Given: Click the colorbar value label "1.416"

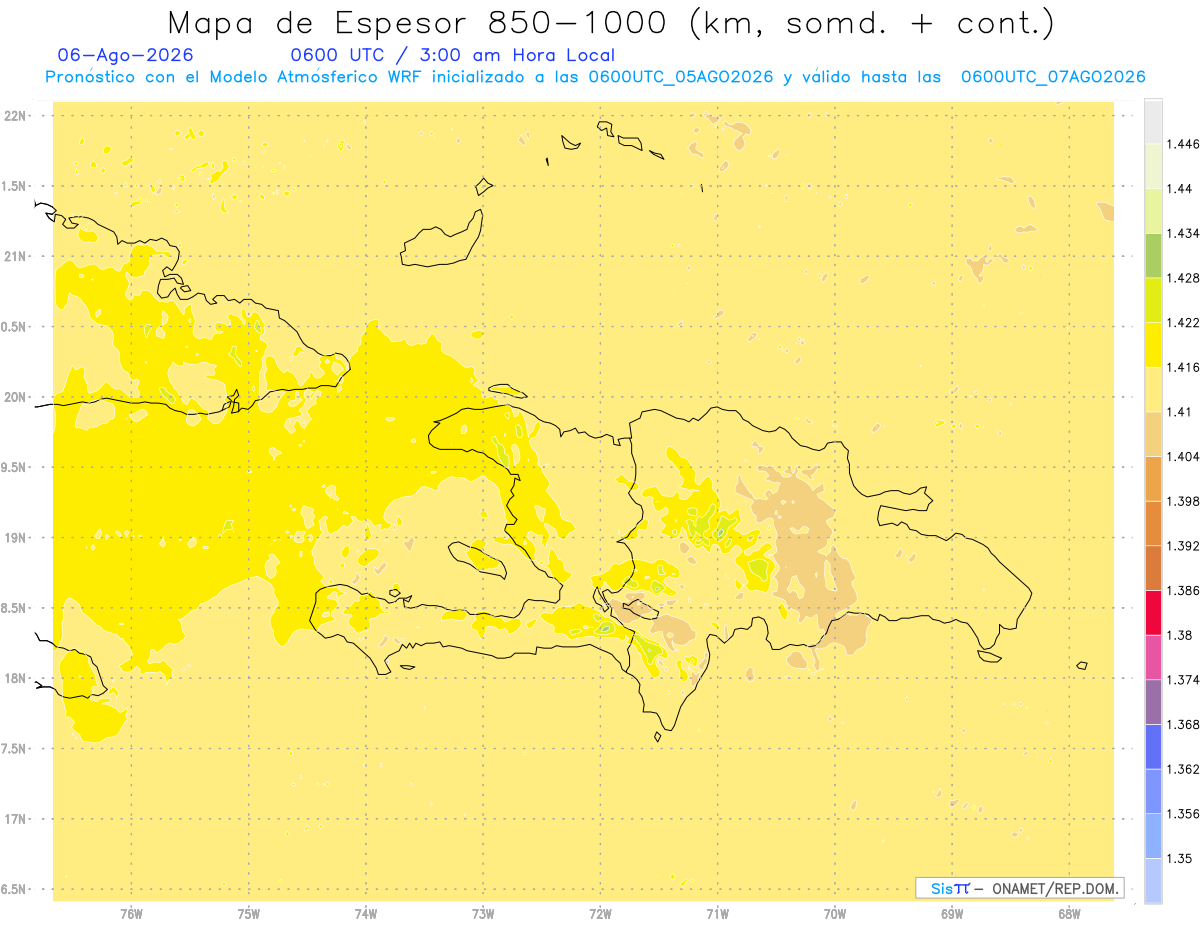Looking at the screenshot, I should click(x=1183, y=367).
